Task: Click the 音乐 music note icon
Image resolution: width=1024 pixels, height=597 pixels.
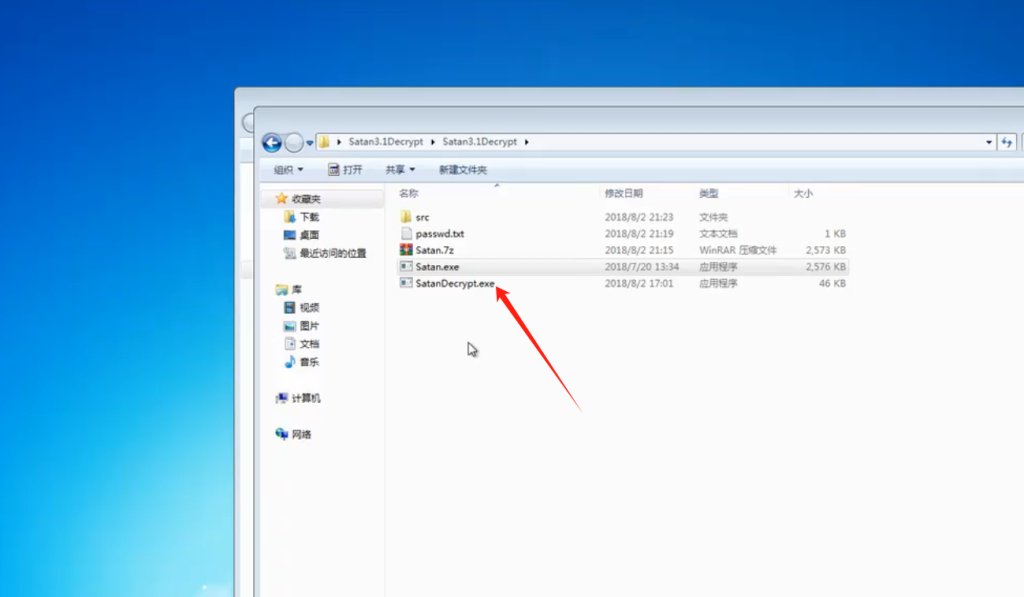Action: 289,362
